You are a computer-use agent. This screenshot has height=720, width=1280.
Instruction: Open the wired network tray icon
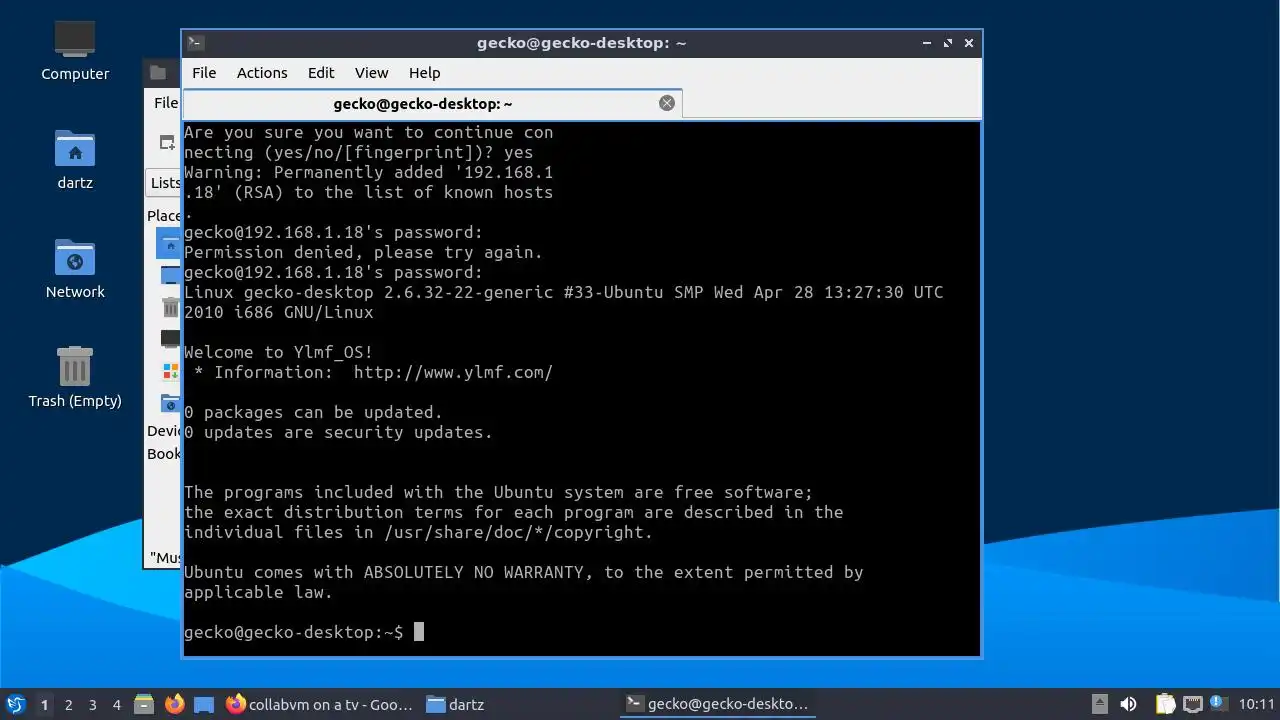(1192, 704)
